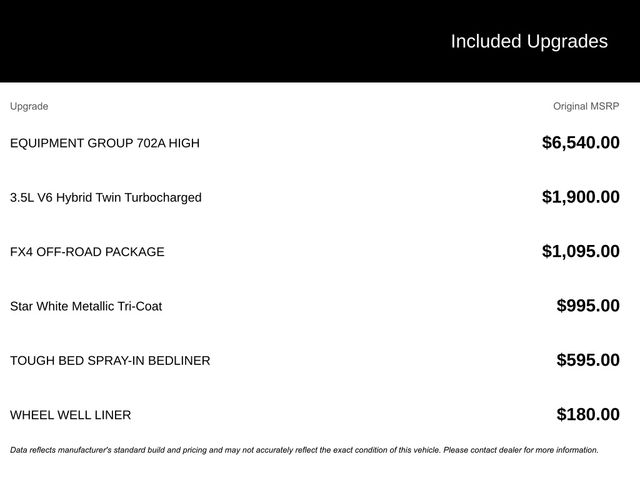This screenshot has width=640, height=480.
Task: Click the $595.00 price
Action: point(588,360)
